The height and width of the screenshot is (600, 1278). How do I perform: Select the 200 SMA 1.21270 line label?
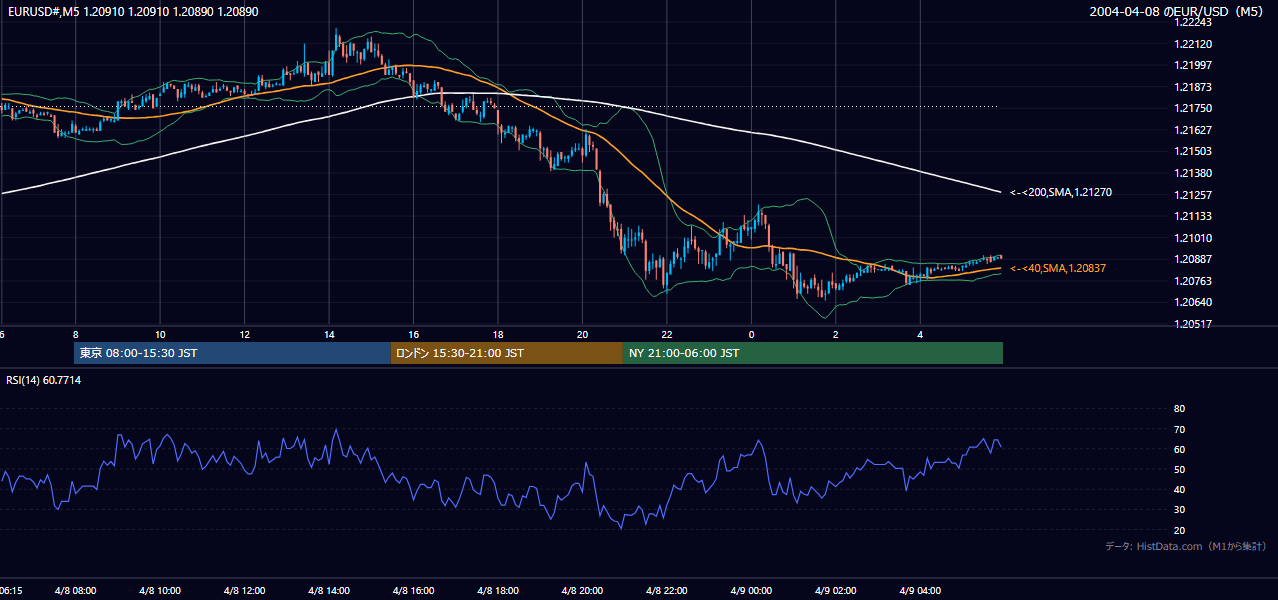click(1061, 192)
